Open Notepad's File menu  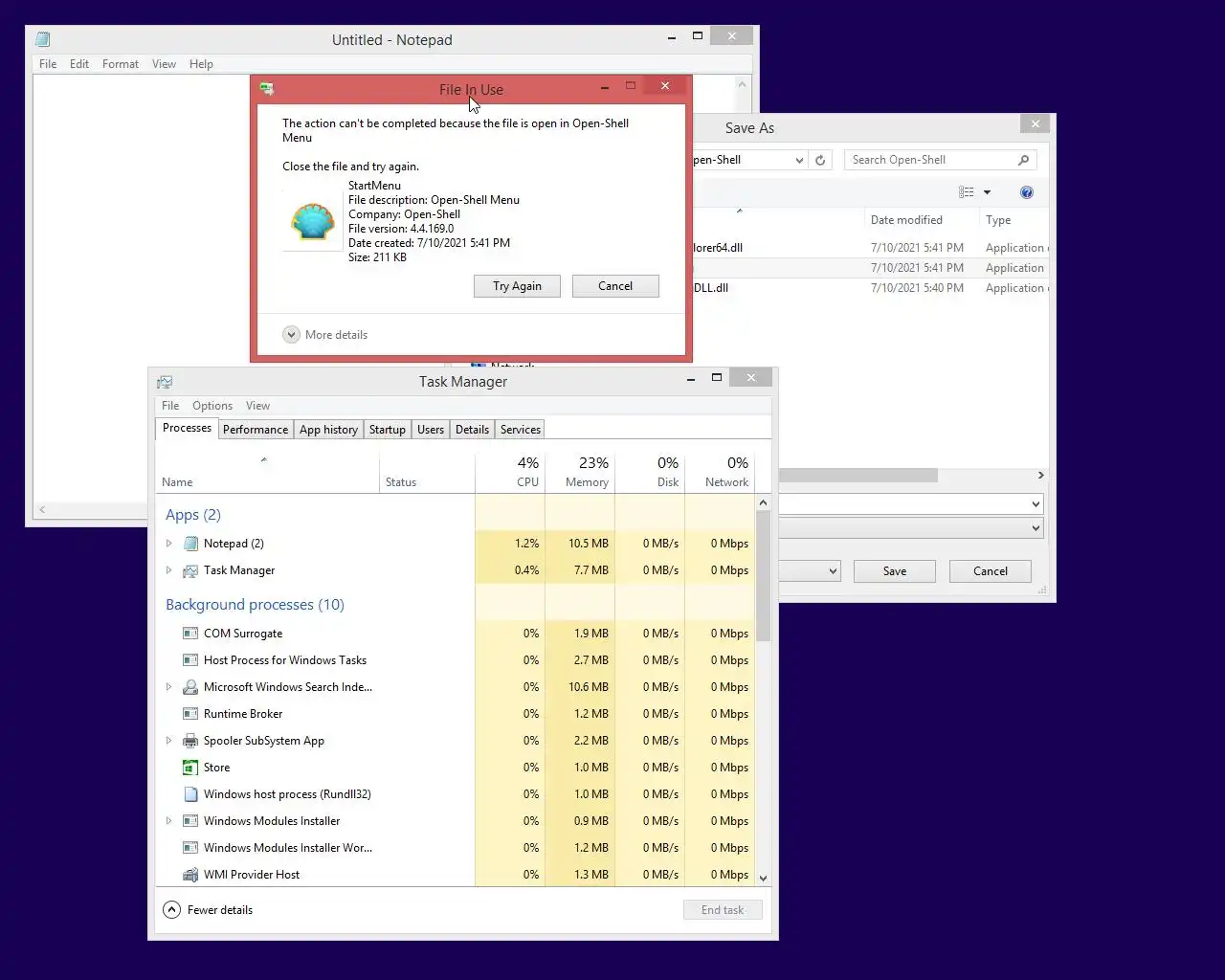pyautogui.click(x=48, y=64)
